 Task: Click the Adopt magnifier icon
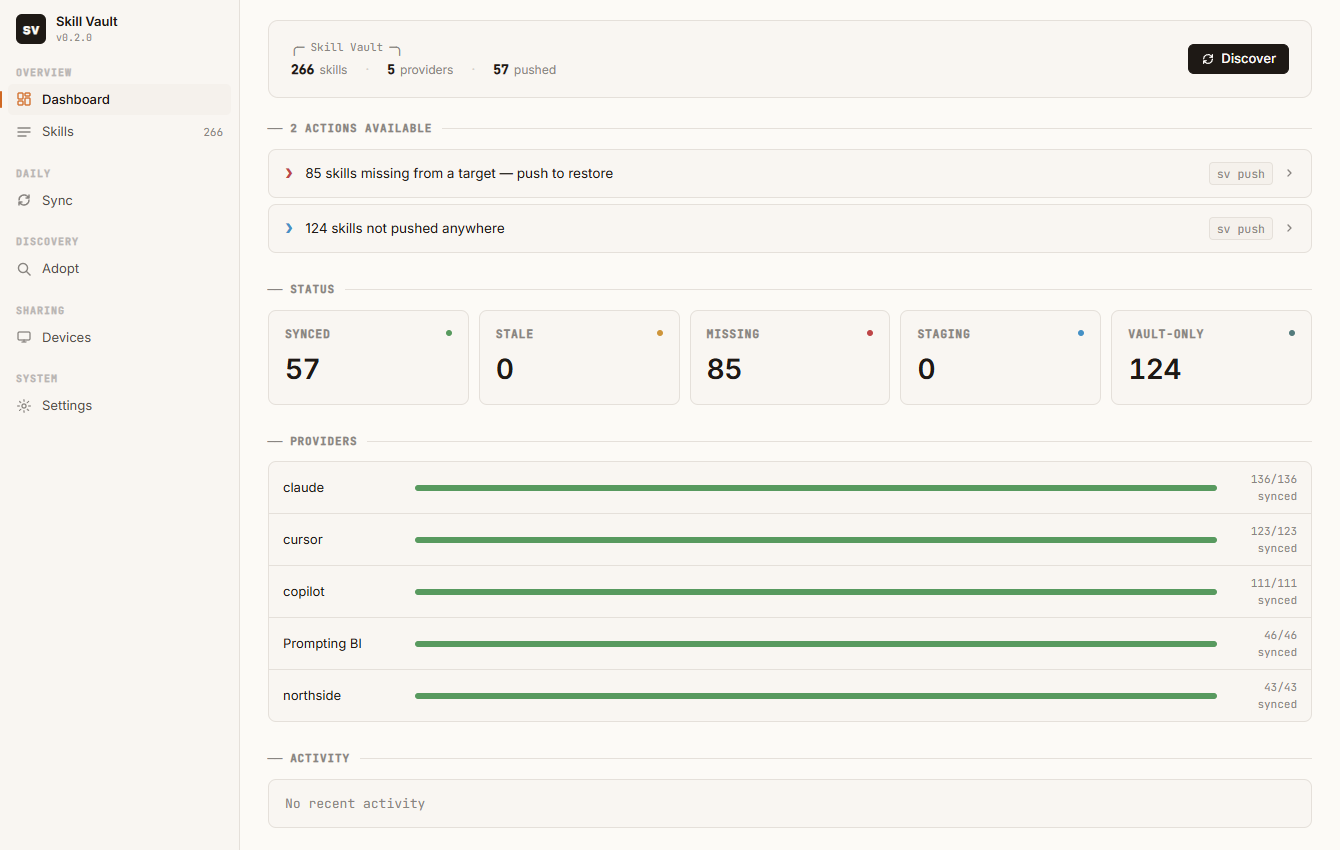(24, 269)
